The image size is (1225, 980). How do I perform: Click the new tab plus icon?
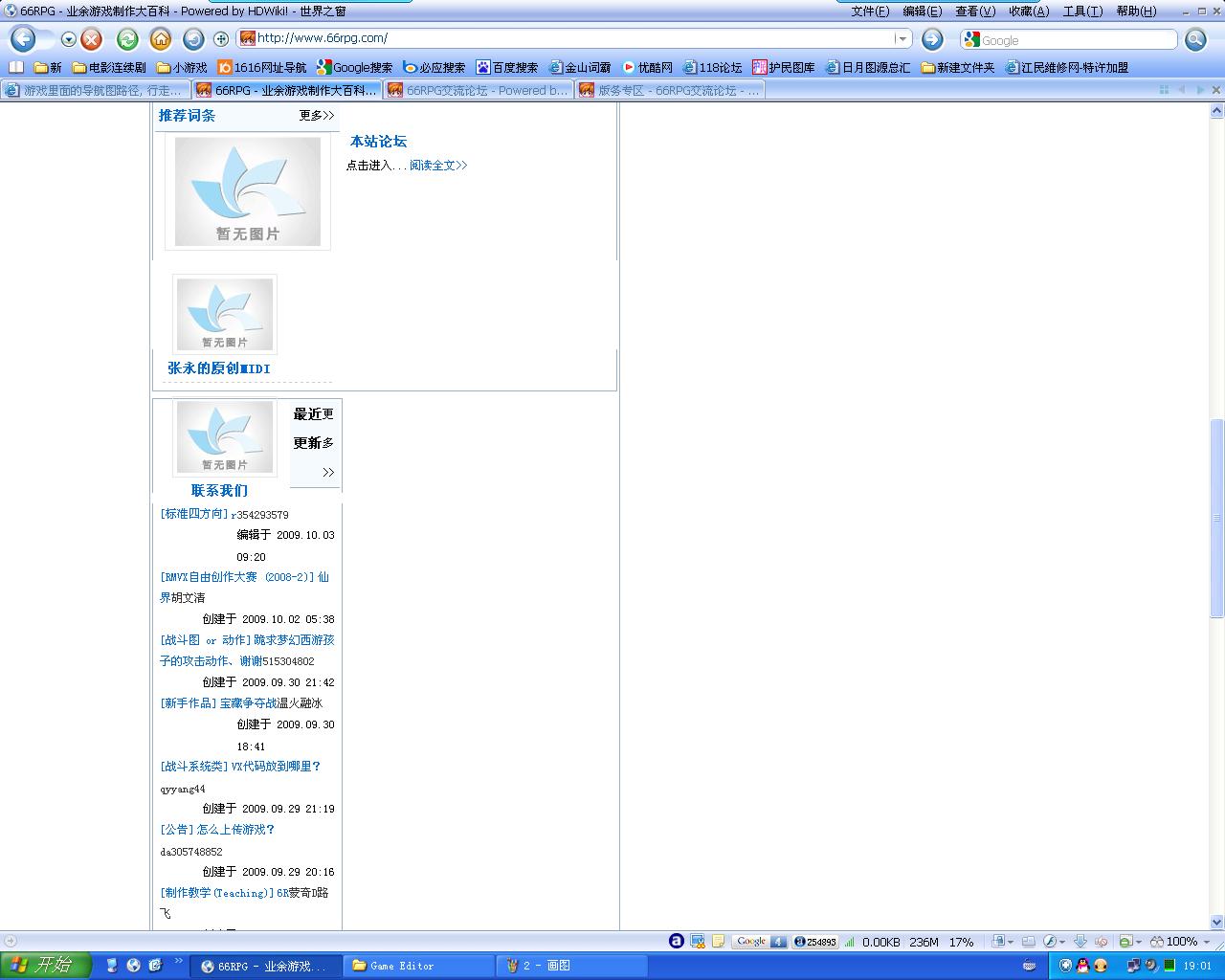tap(221, 39)
